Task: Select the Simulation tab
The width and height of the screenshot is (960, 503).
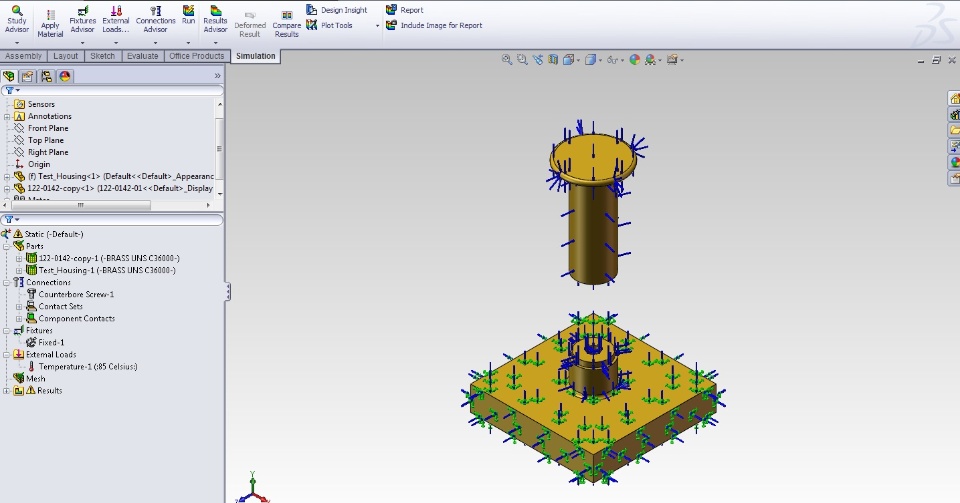Action: (256, 56)
